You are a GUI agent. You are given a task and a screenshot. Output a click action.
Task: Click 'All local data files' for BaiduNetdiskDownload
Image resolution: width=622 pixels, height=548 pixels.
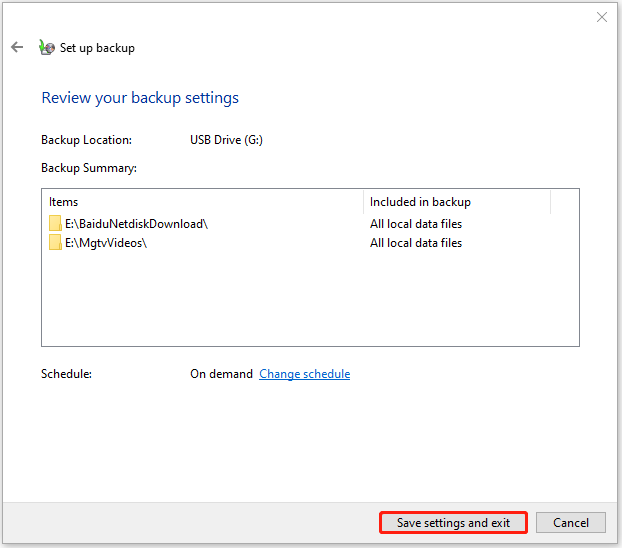tap(416, 224)
